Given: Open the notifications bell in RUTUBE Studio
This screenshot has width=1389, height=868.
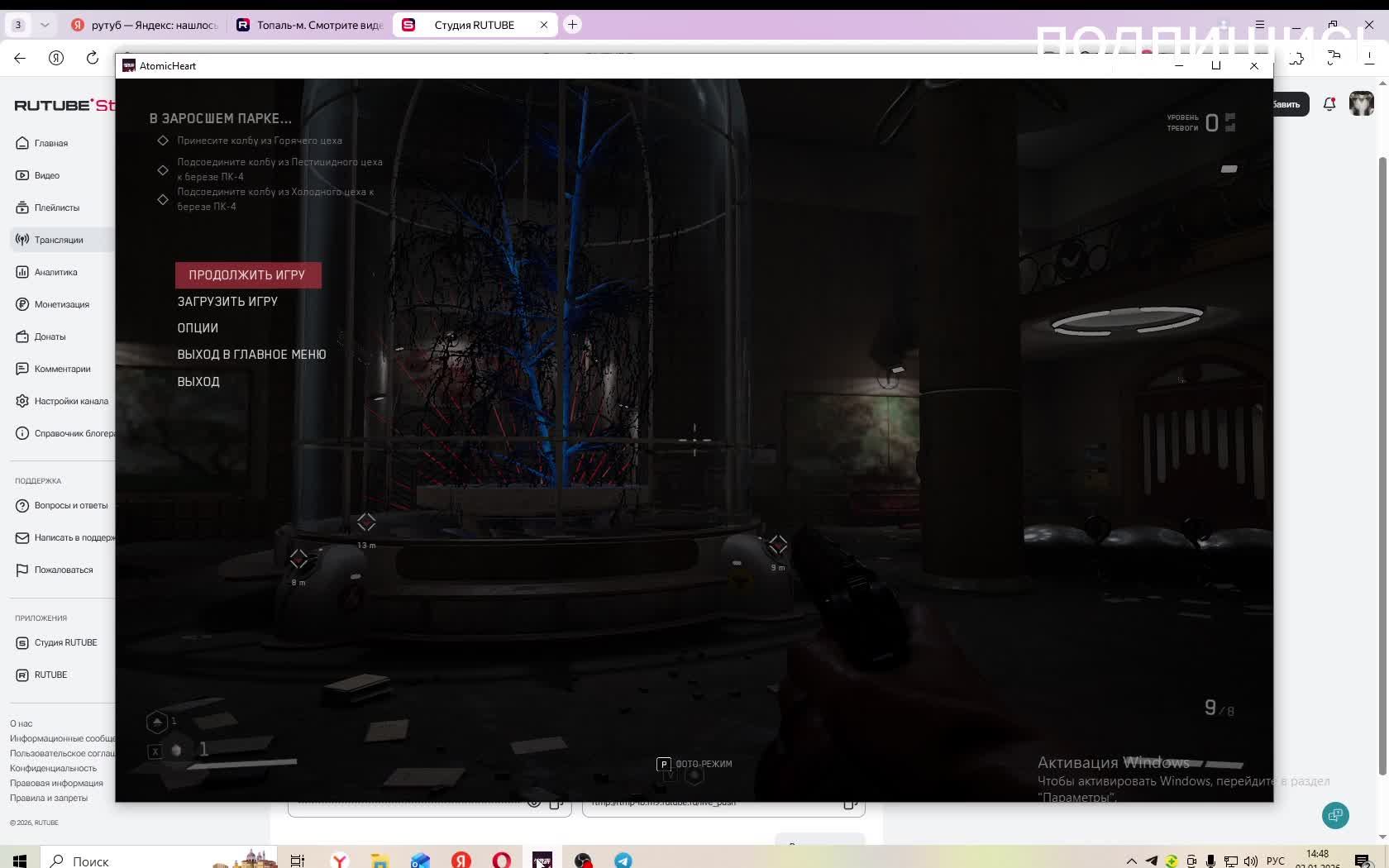Looking at the screenshot, I should 1329,104.
